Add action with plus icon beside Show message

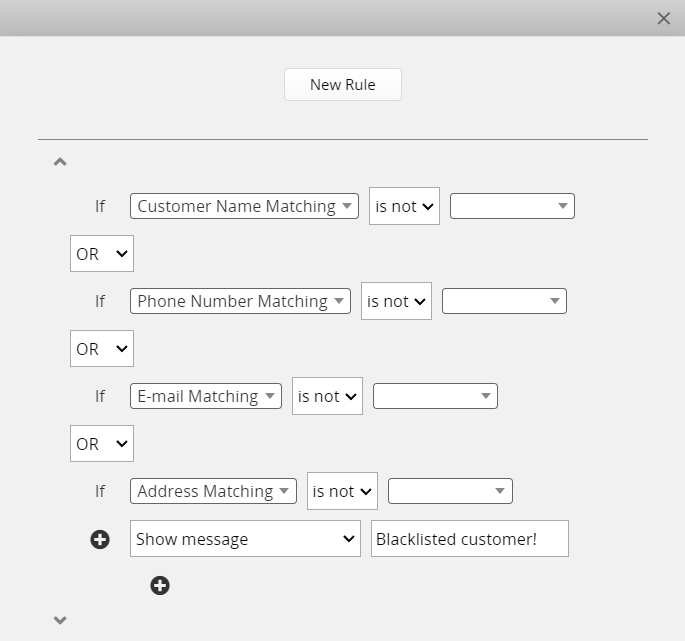(x=100, y=539)
